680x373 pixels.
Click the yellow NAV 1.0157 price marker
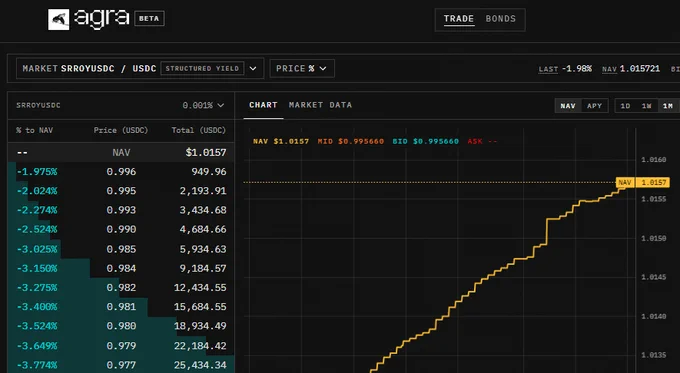tap(643, 182)
